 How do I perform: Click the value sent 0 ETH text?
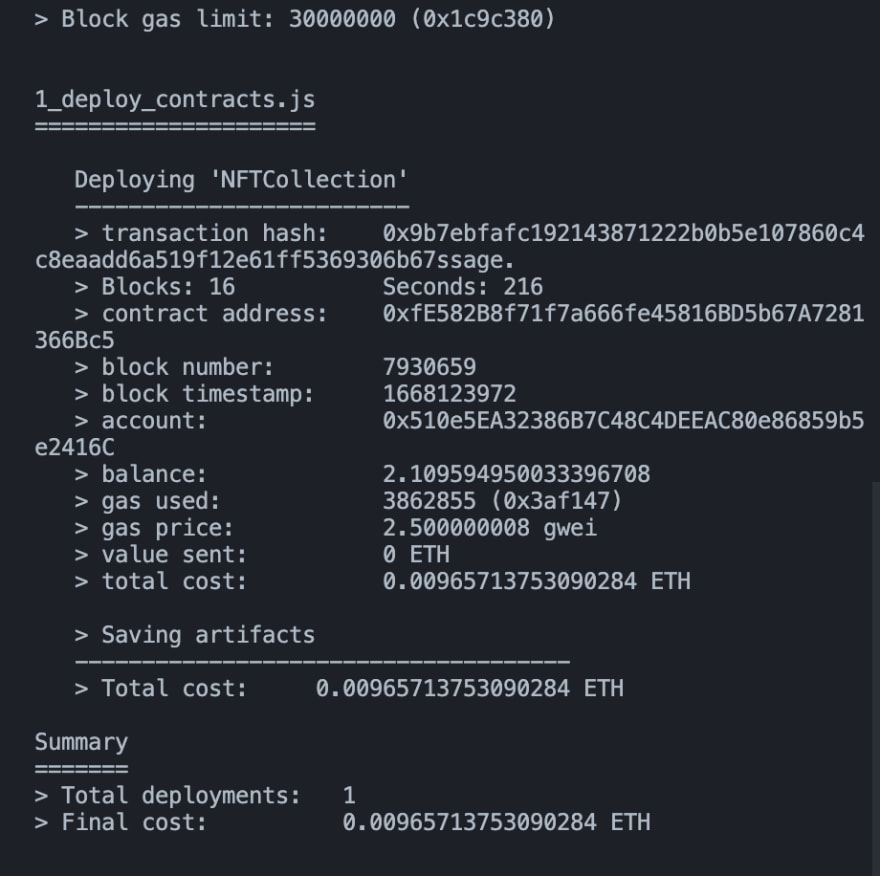pos(416,554)
